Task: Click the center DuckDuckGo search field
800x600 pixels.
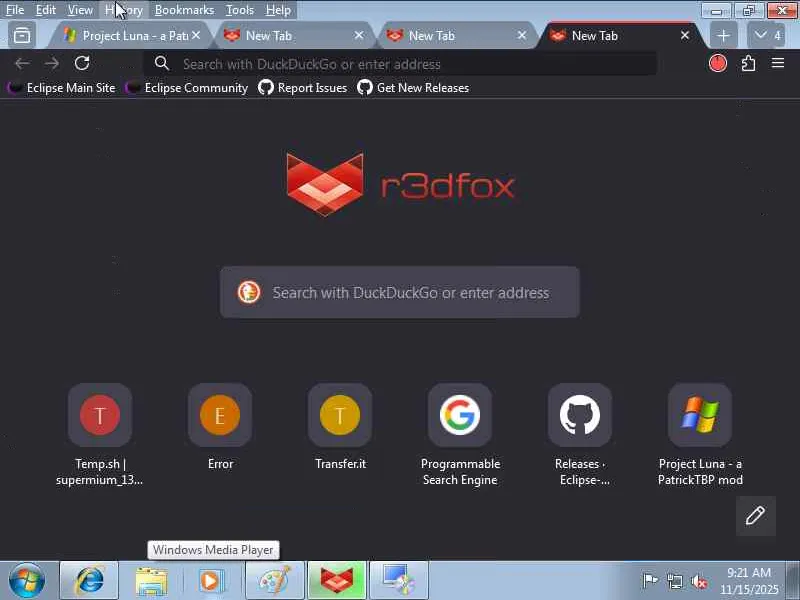Action: 400,292
